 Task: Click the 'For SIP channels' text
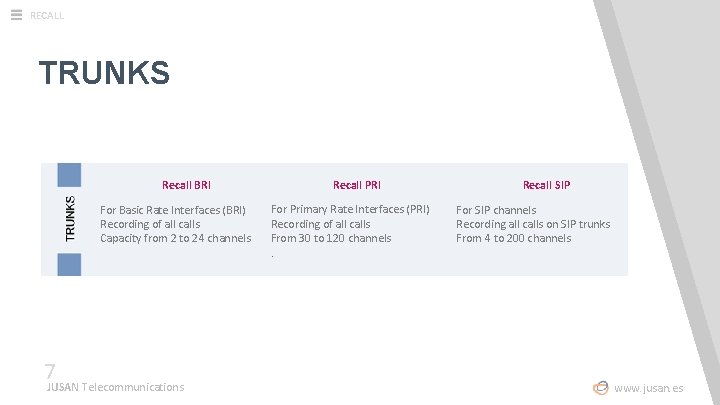click(x=496, y=210)
